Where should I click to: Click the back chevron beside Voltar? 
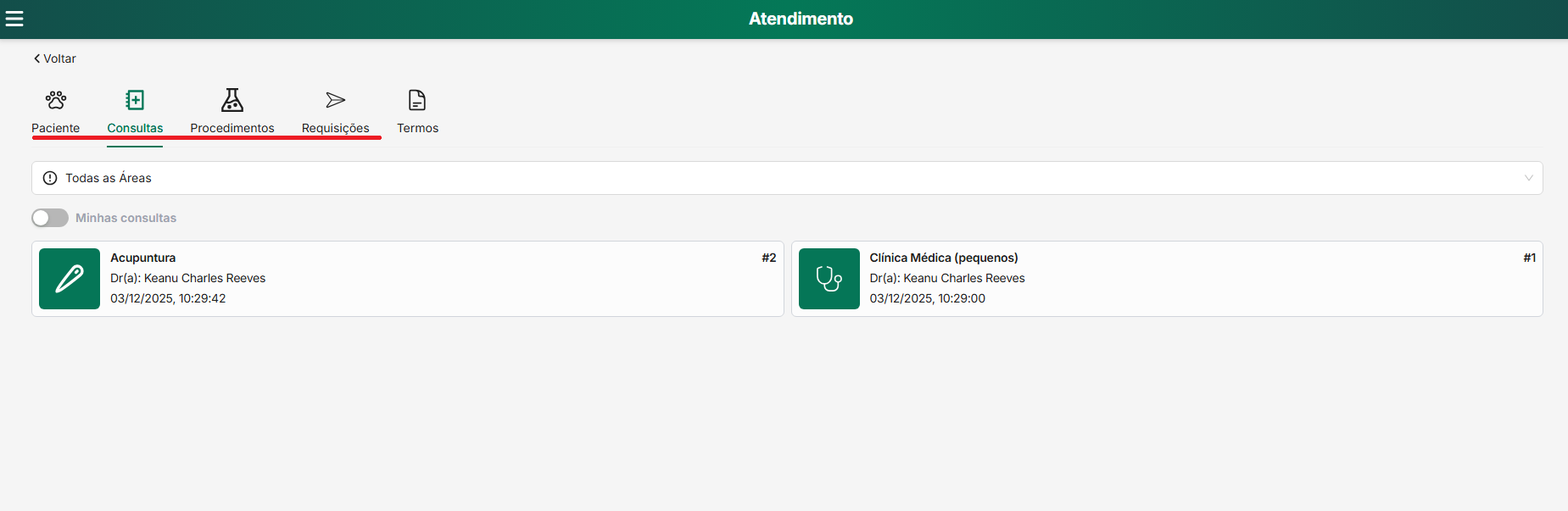point(36,58)
